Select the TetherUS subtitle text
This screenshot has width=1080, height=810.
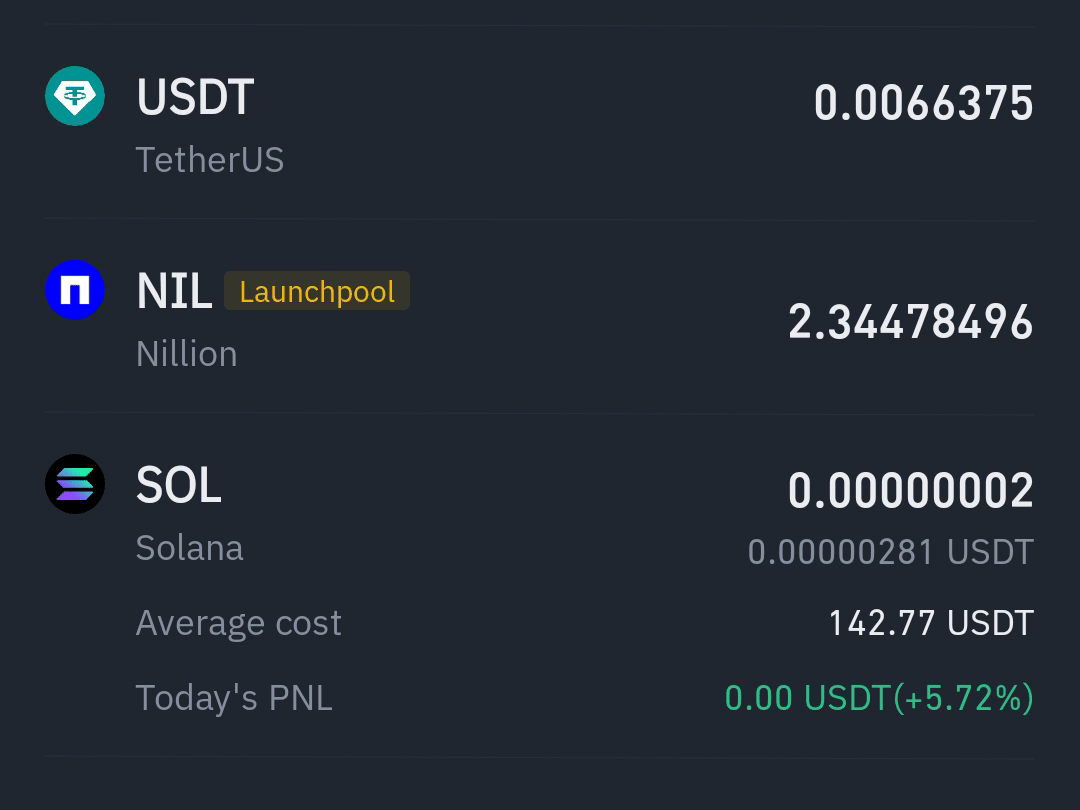(210, 160)
